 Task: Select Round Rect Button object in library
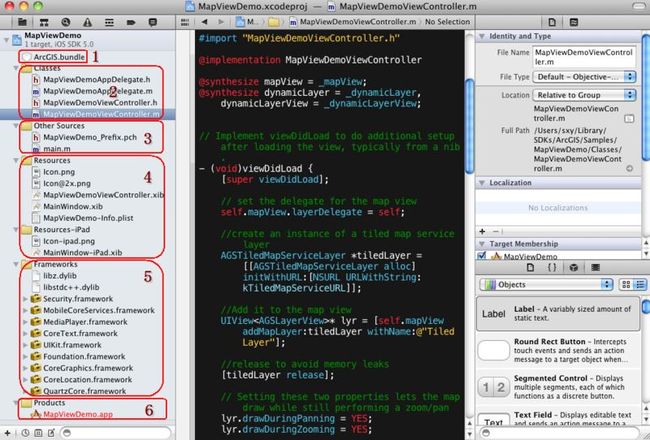tap(558, 350)
